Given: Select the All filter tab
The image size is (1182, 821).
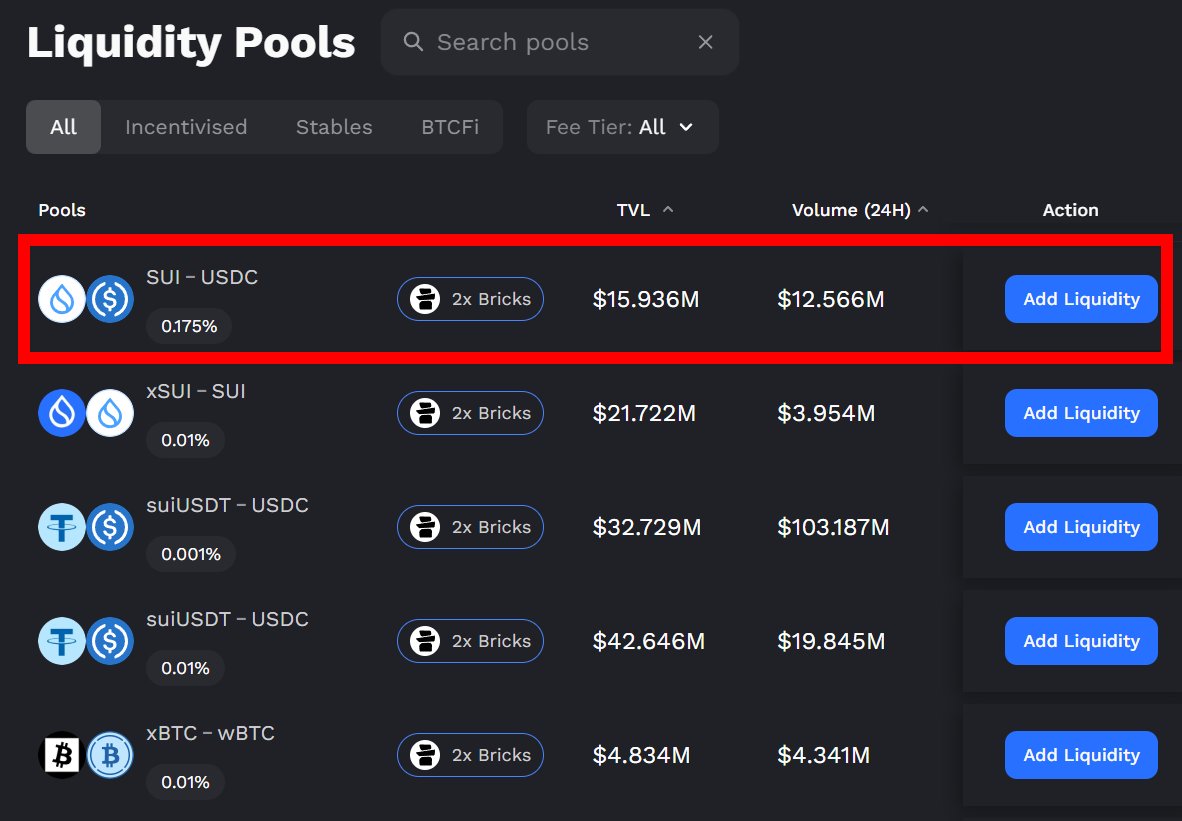Looking at the screenshot, I should pyautogui.click(x=63, y=127).
